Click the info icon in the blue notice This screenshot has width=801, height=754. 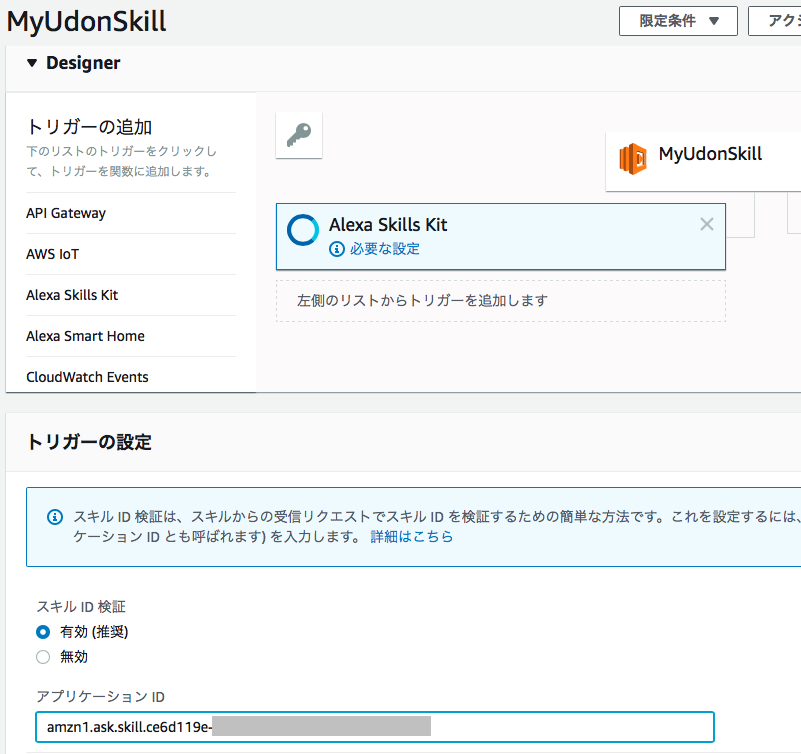point(55,517)
